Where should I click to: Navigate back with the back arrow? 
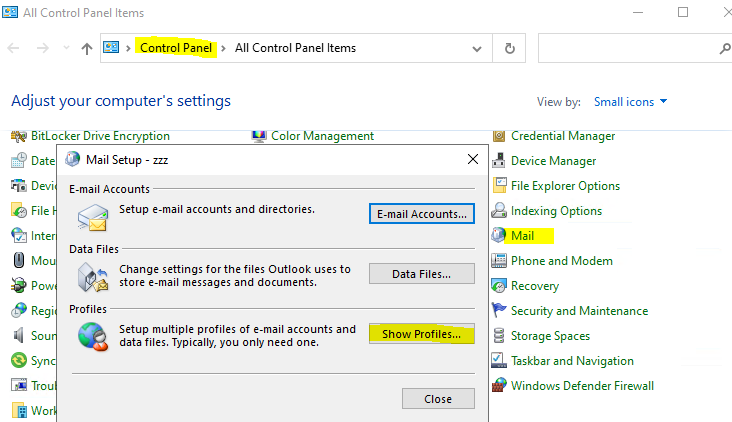point(14,48)
